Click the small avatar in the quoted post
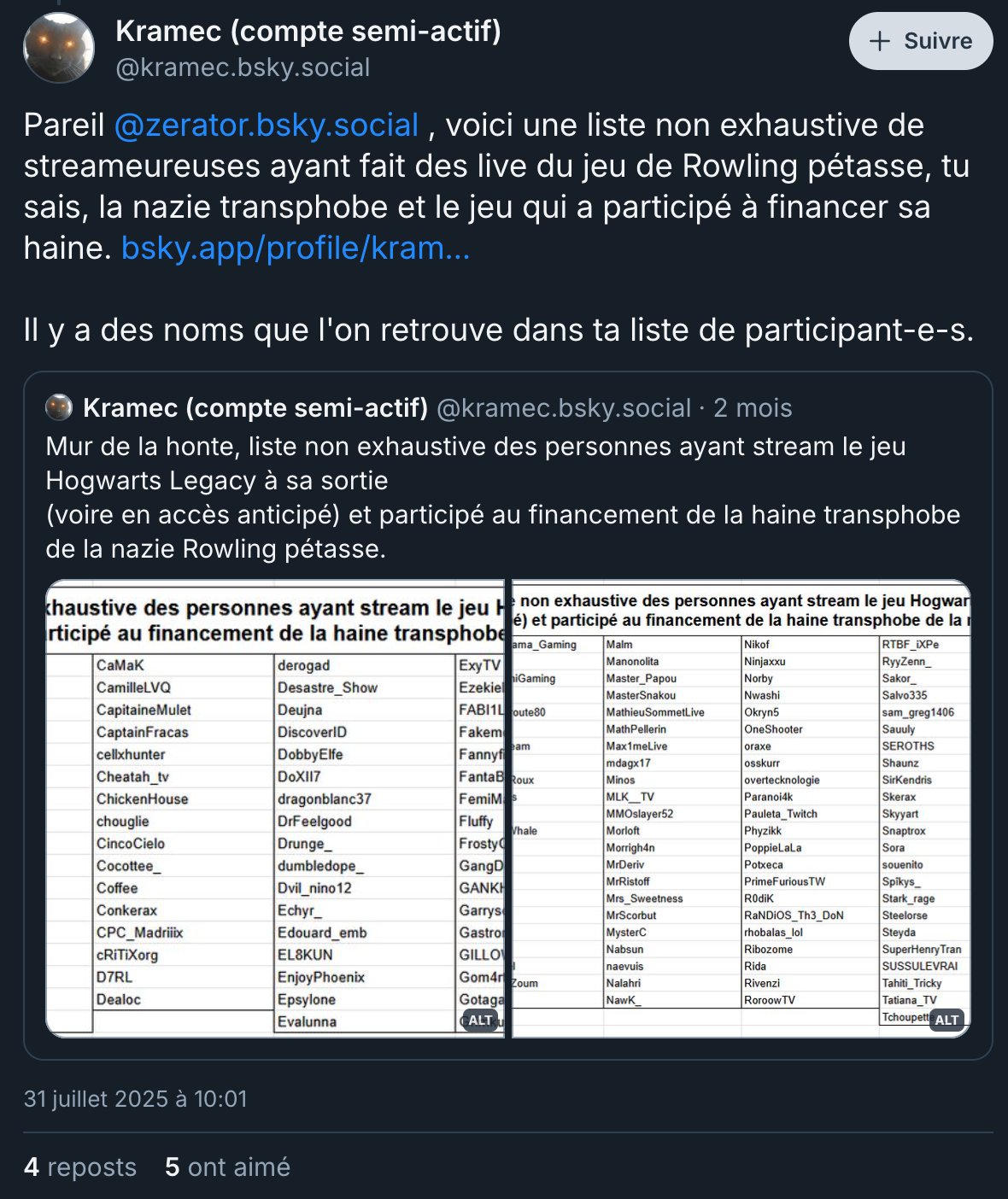The width and height of the screenshot is (1008, 1199). [59, 407]
